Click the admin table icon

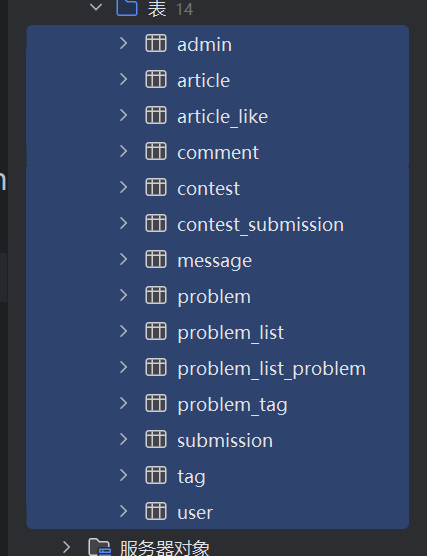[156, 43]
